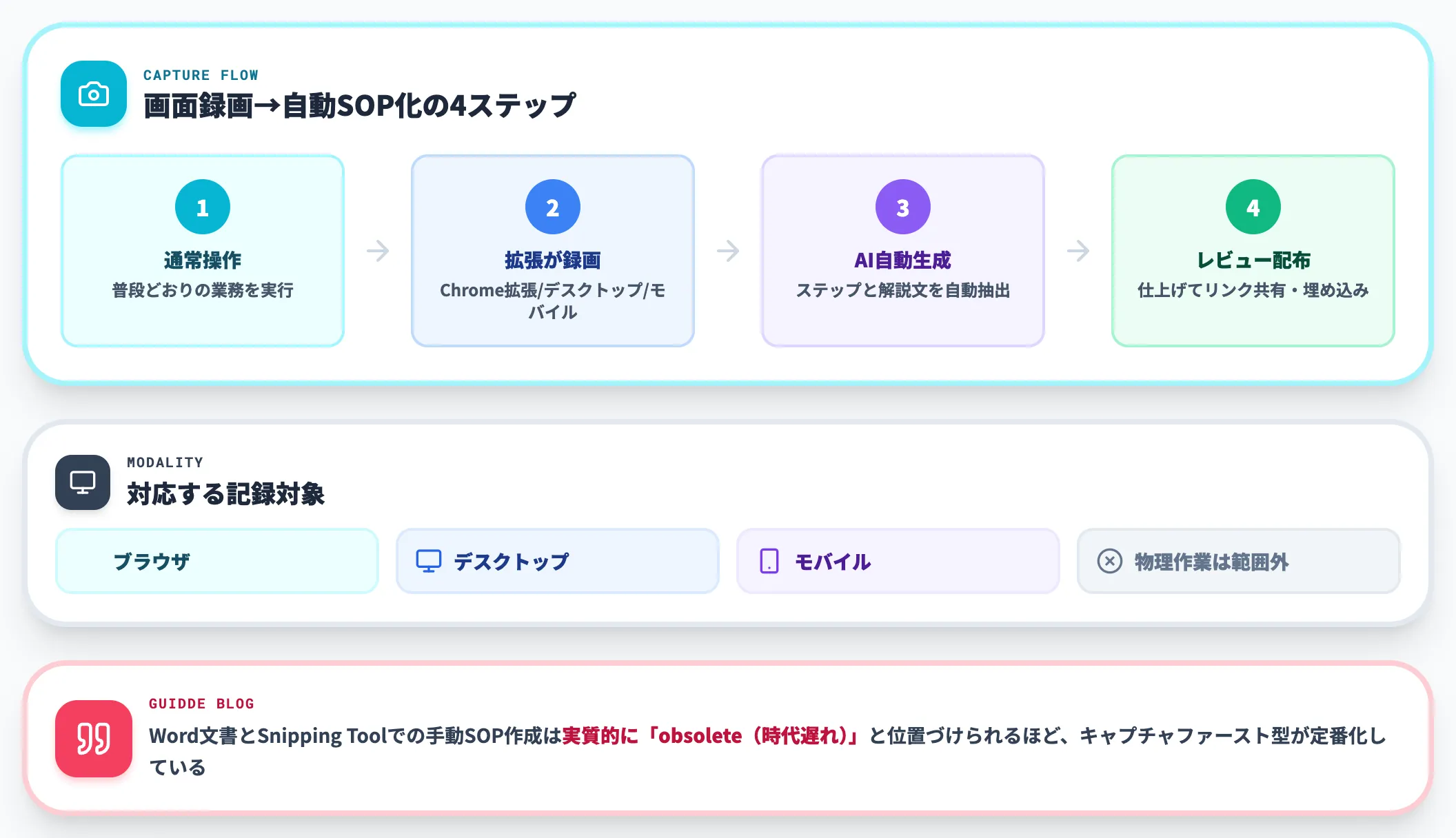Open the AI自動生成 step card
The image size is (1456, 838).
coord(903,251)
